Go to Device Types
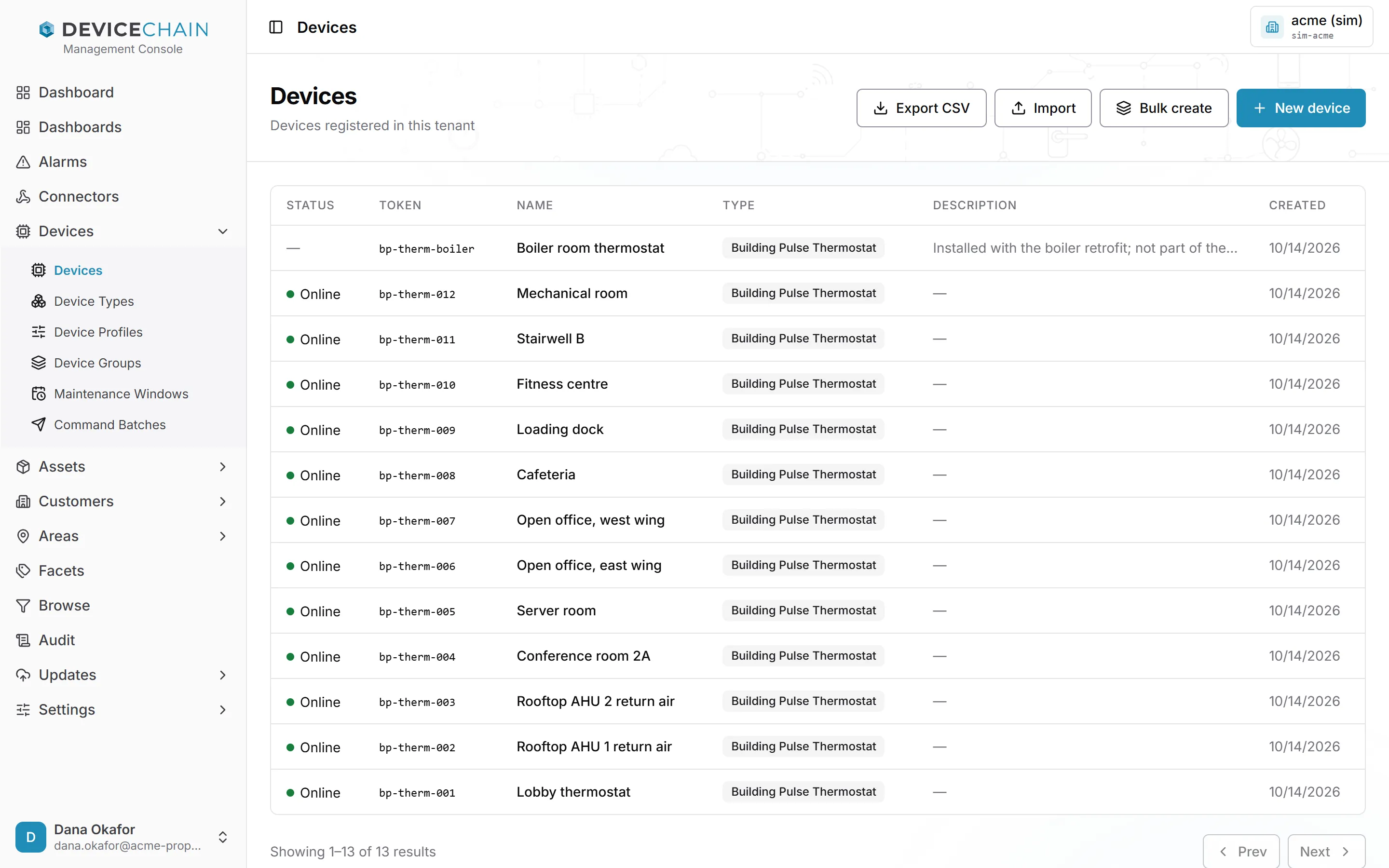The height and width of the screenshot is (868, 1389). (94, 301)
